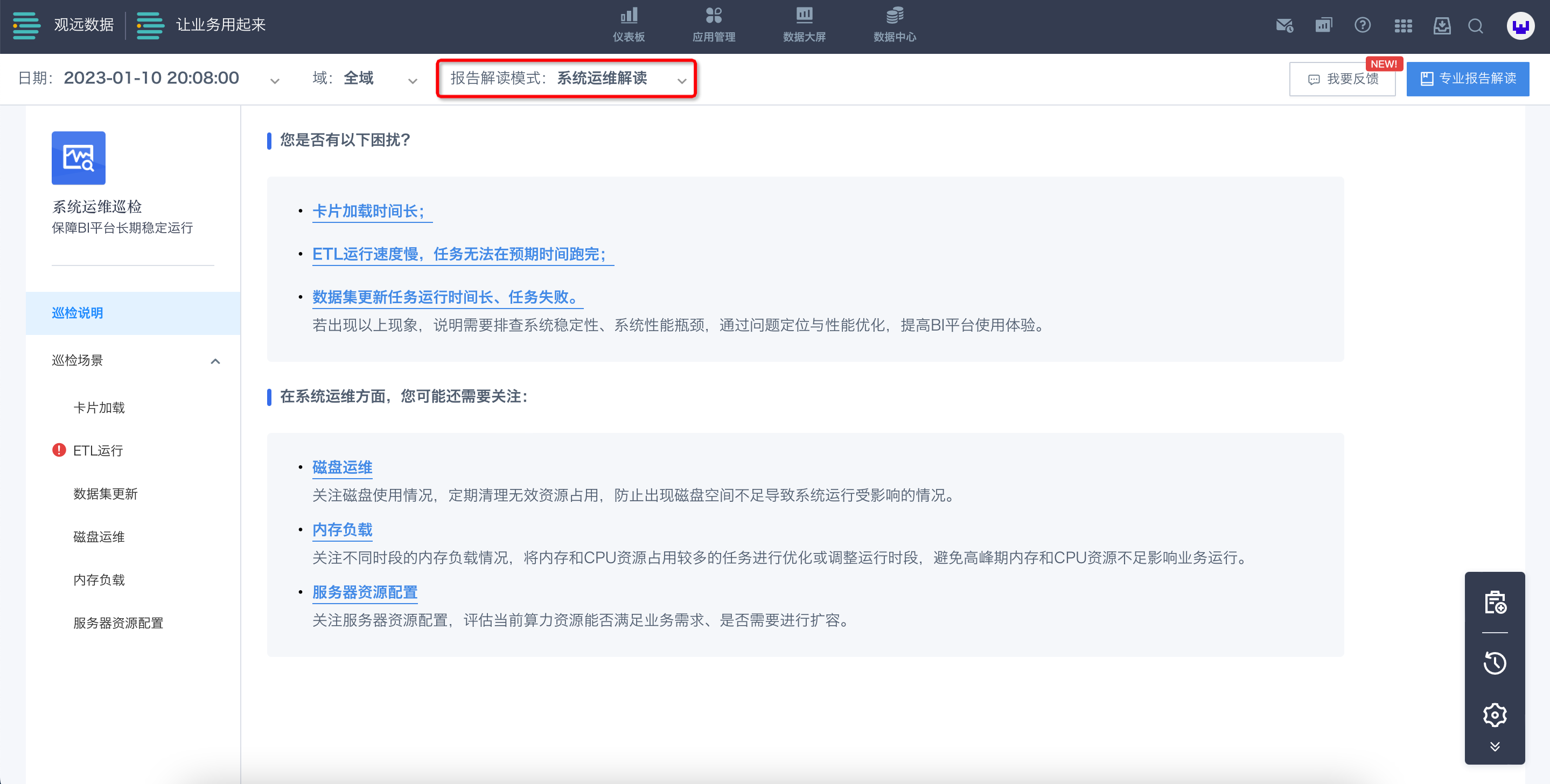1550x784 pixels.
Task: Click the clipboard add icon in floating toolbar
Action: pyautogui.click(x=1495, y=603)
